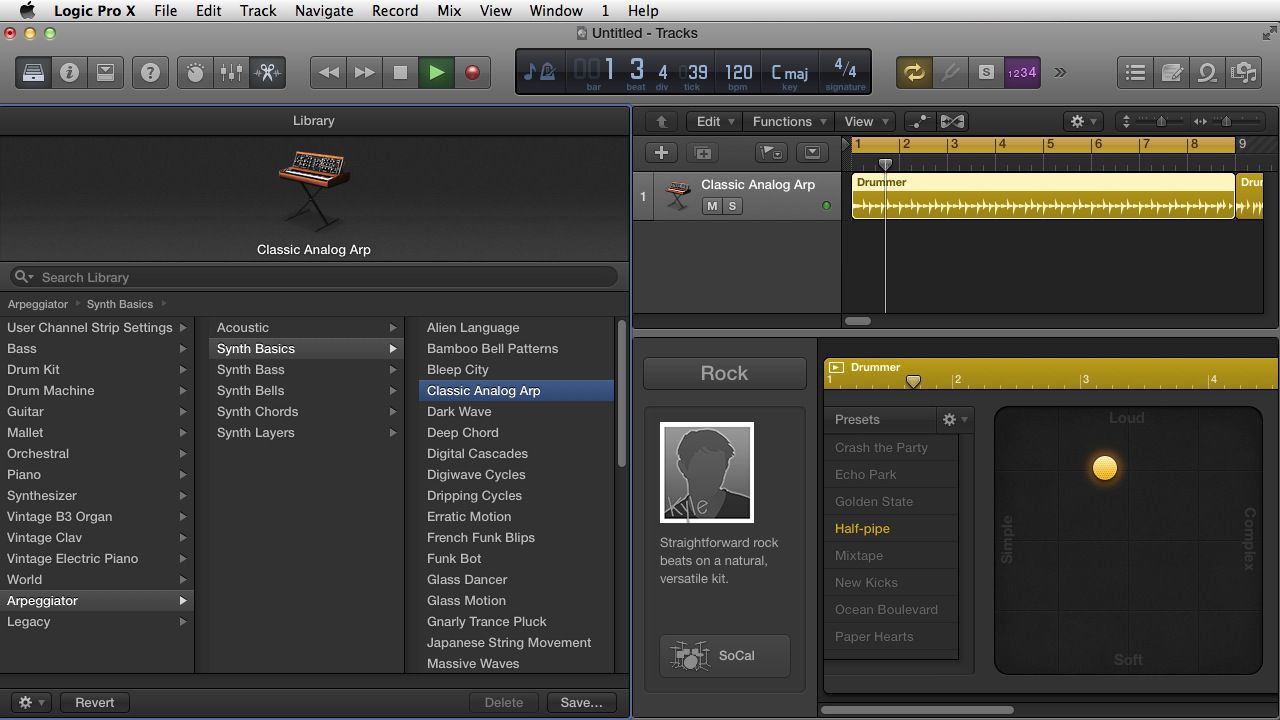The height and width of the screenshot is (720, 1280).
Task: Click the C maj key display
Action: tap(790, 72)
